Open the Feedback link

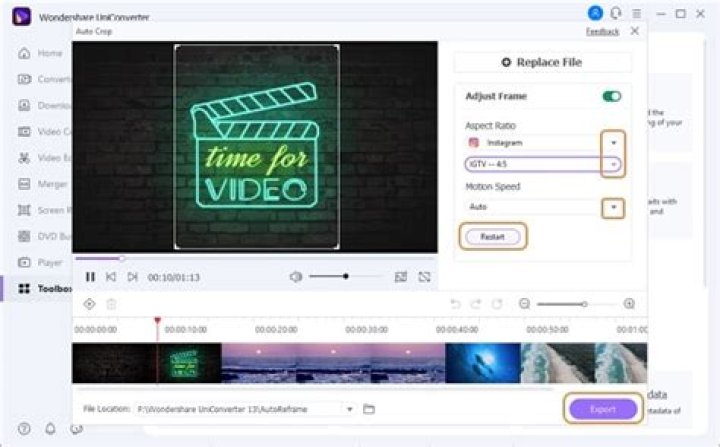coord(602,31)
